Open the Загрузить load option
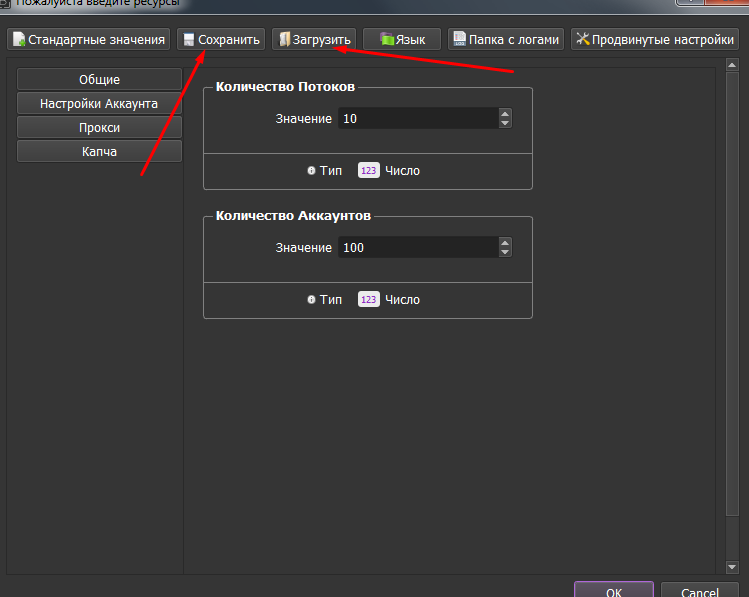This screenshot has width=749, height=597. (x=313, y=40)
